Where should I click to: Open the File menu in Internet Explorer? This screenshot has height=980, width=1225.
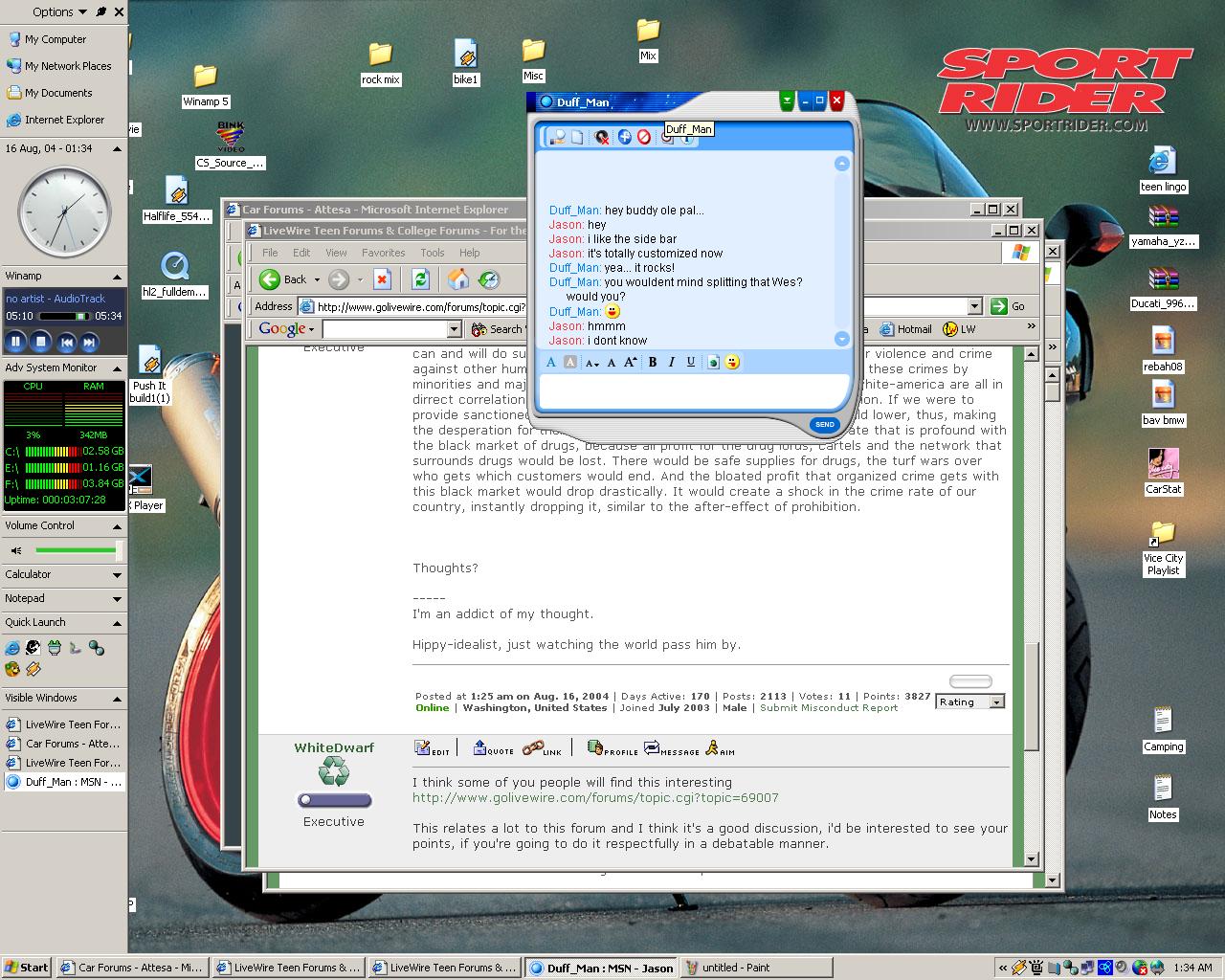tap(270, 253)
